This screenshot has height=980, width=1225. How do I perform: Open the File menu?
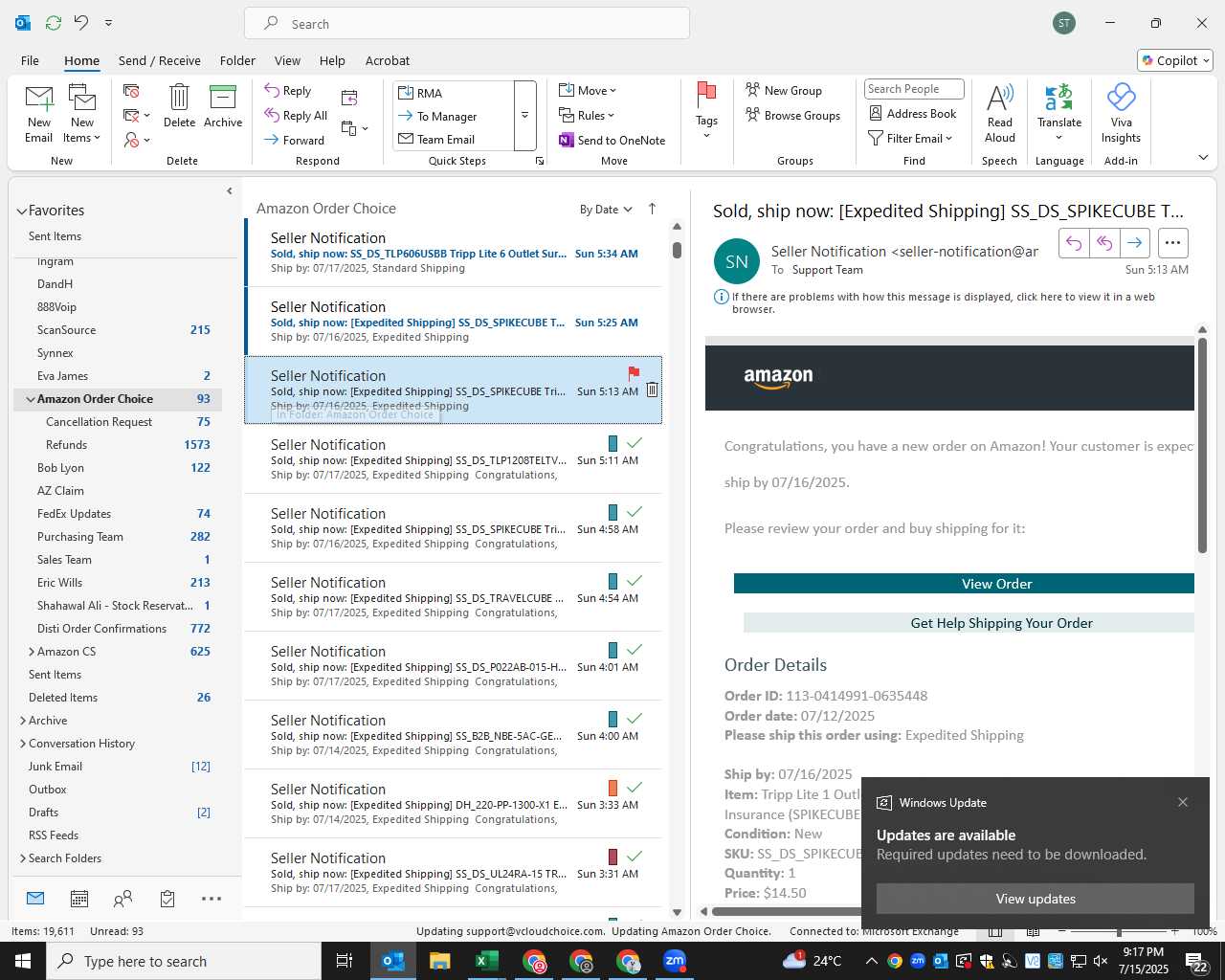click(x=30, y=60)
